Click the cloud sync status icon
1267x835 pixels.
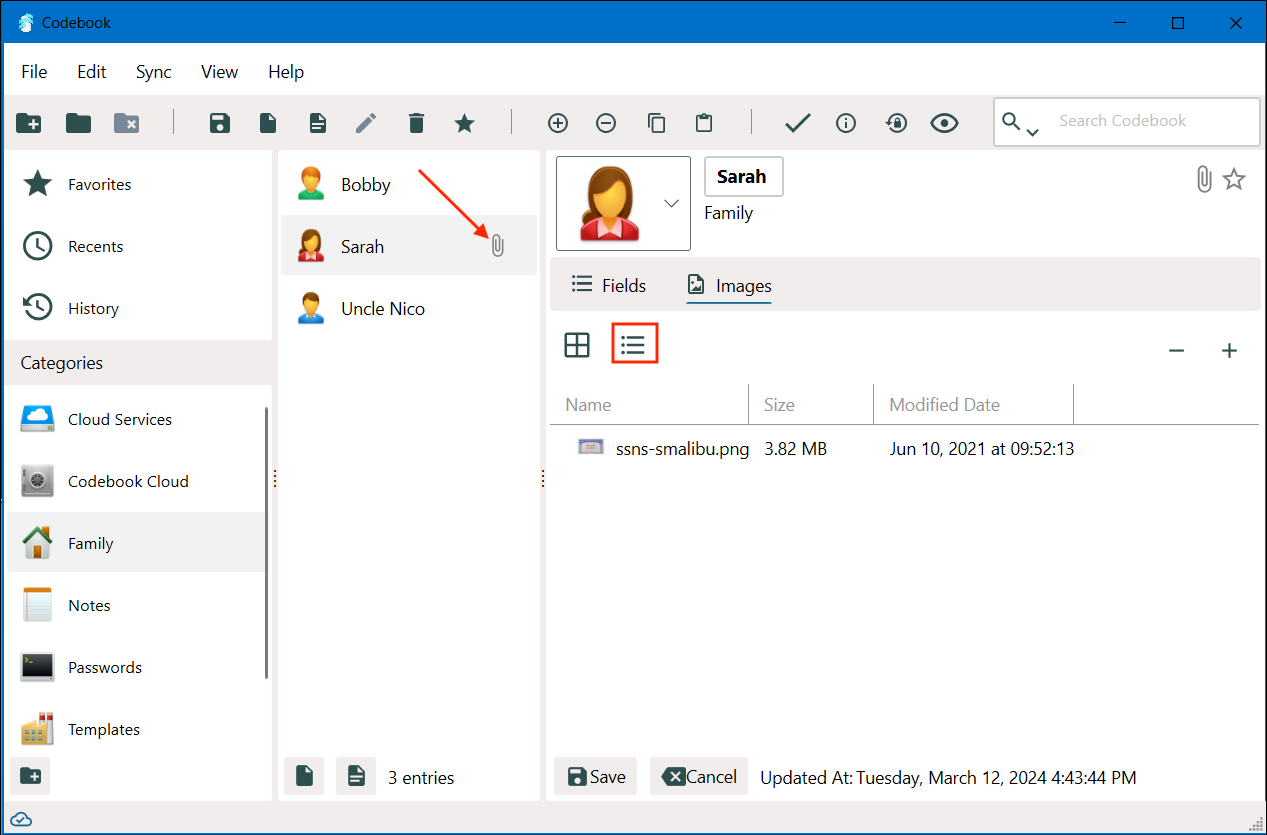(x=21, y=819)
